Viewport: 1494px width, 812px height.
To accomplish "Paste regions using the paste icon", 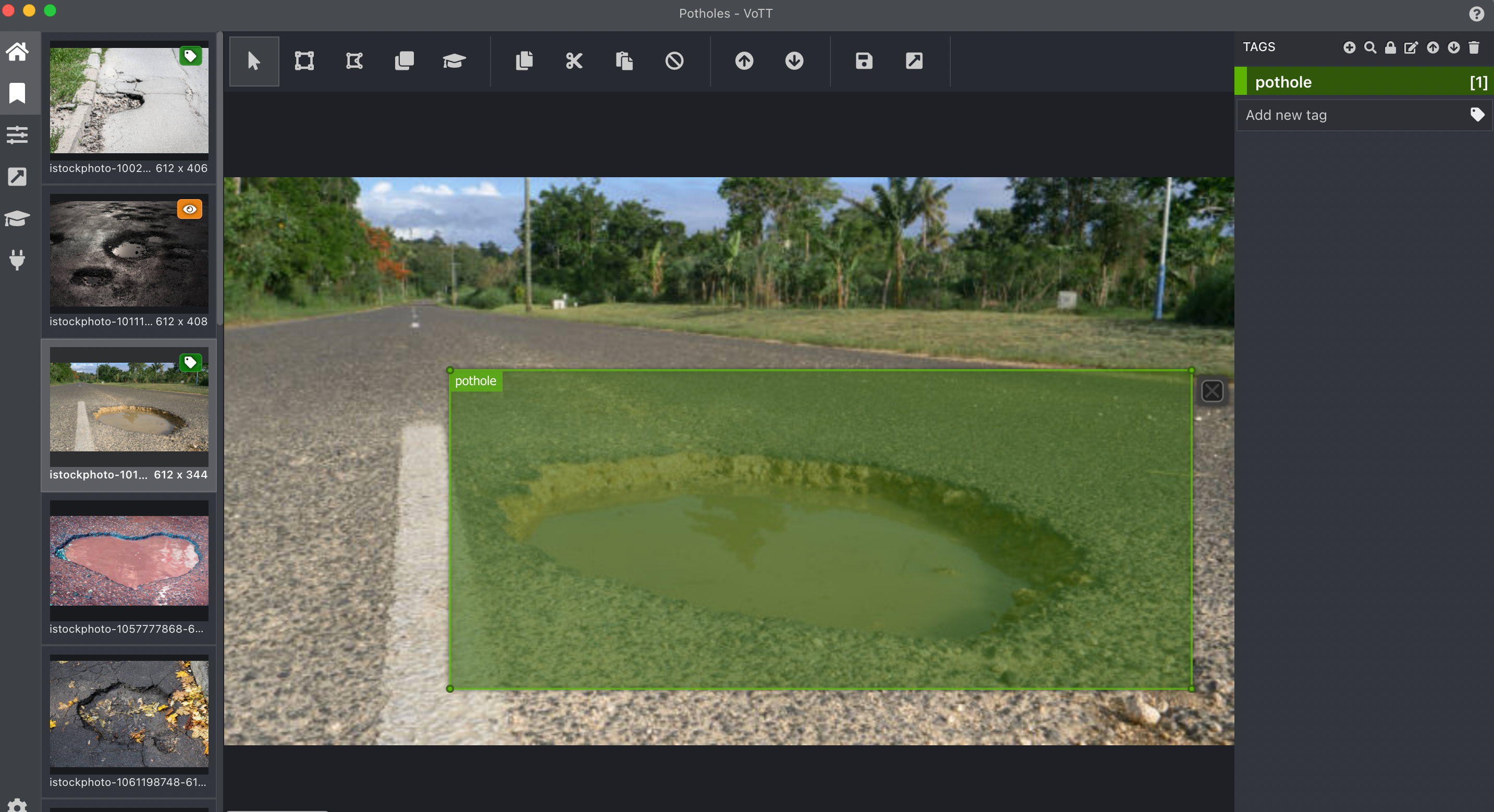I will pos(624,61).
